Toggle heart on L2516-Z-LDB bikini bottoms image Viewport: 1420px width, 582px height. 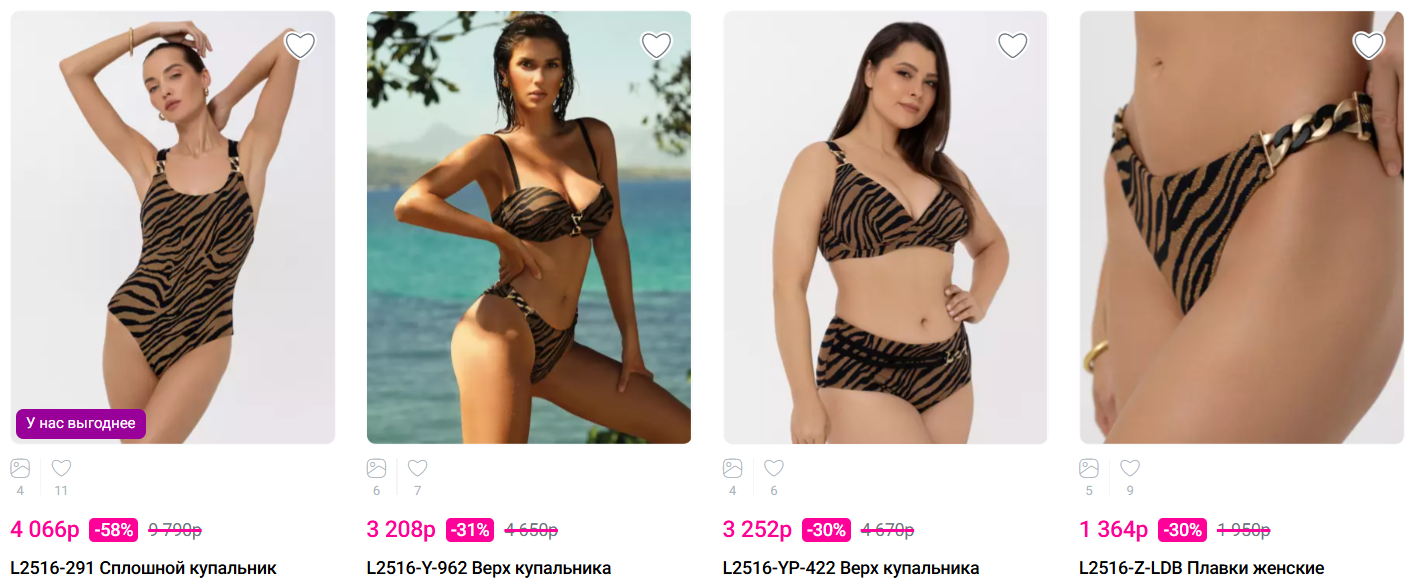(x=1369, y=45)
